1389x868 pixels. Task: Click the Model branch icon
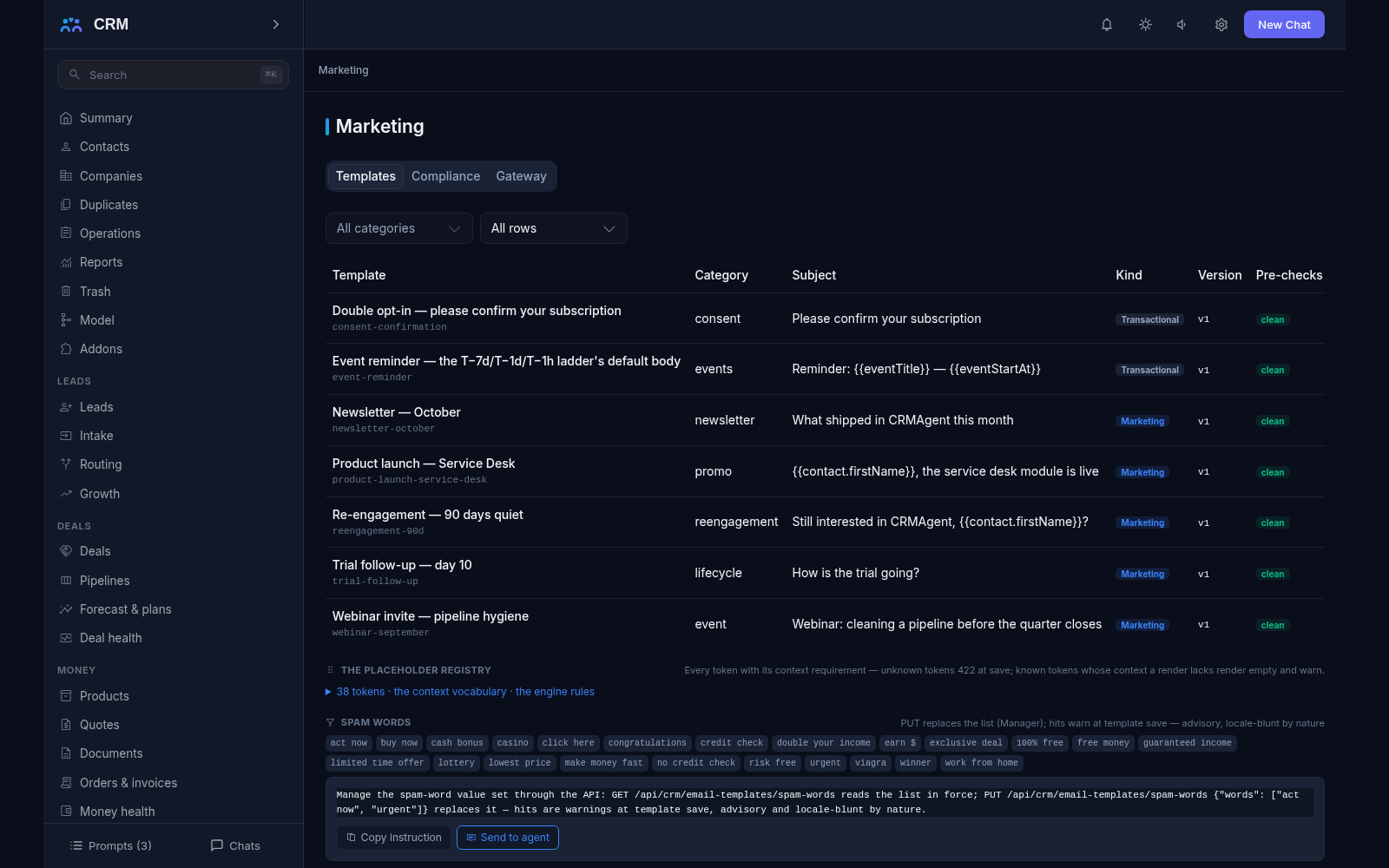click(66, 320)
